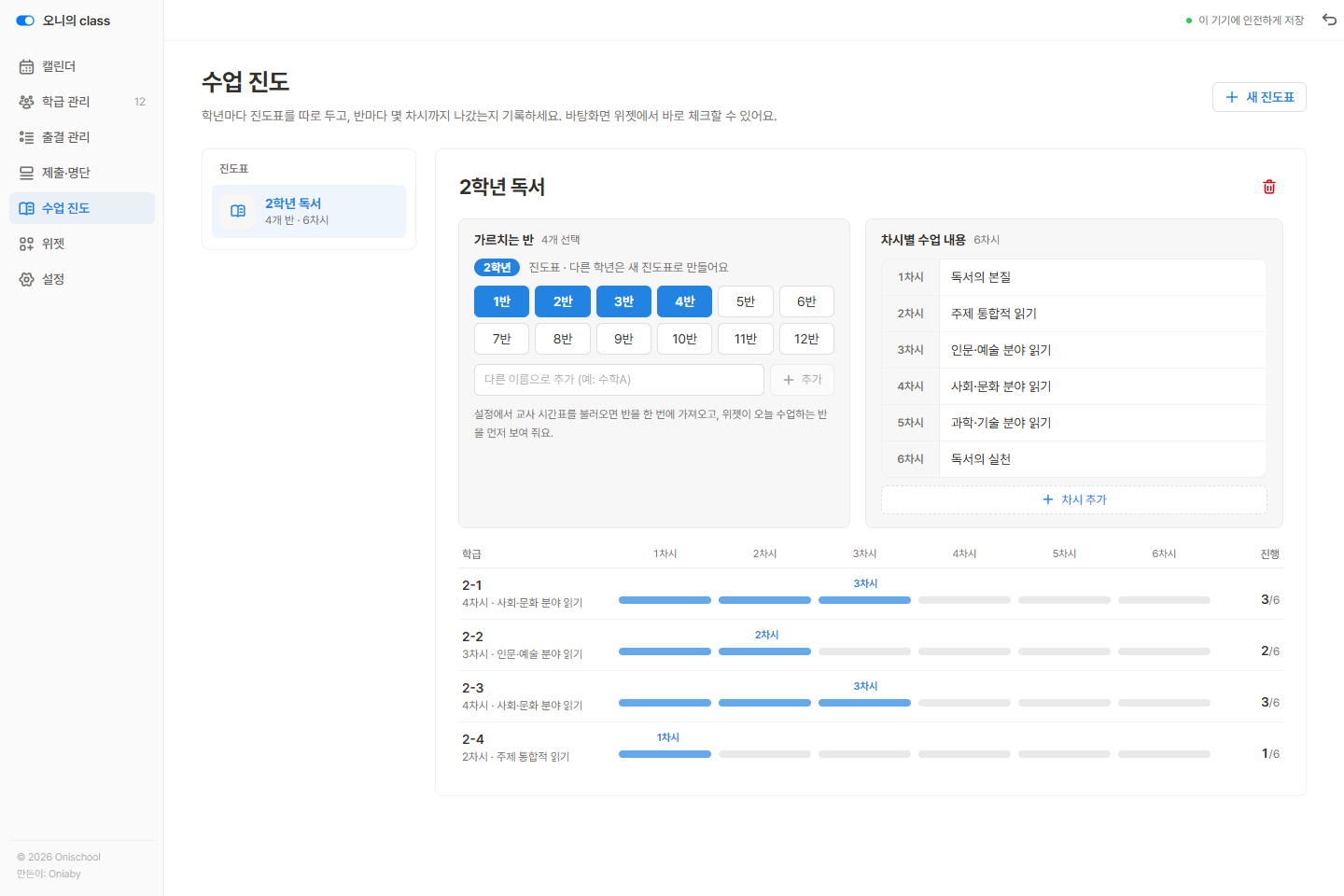The image size is (1344, 896).
Task: Click the 3/6 progress count for 2-1
Action: pyautogui.click(x=1270, y=599)
